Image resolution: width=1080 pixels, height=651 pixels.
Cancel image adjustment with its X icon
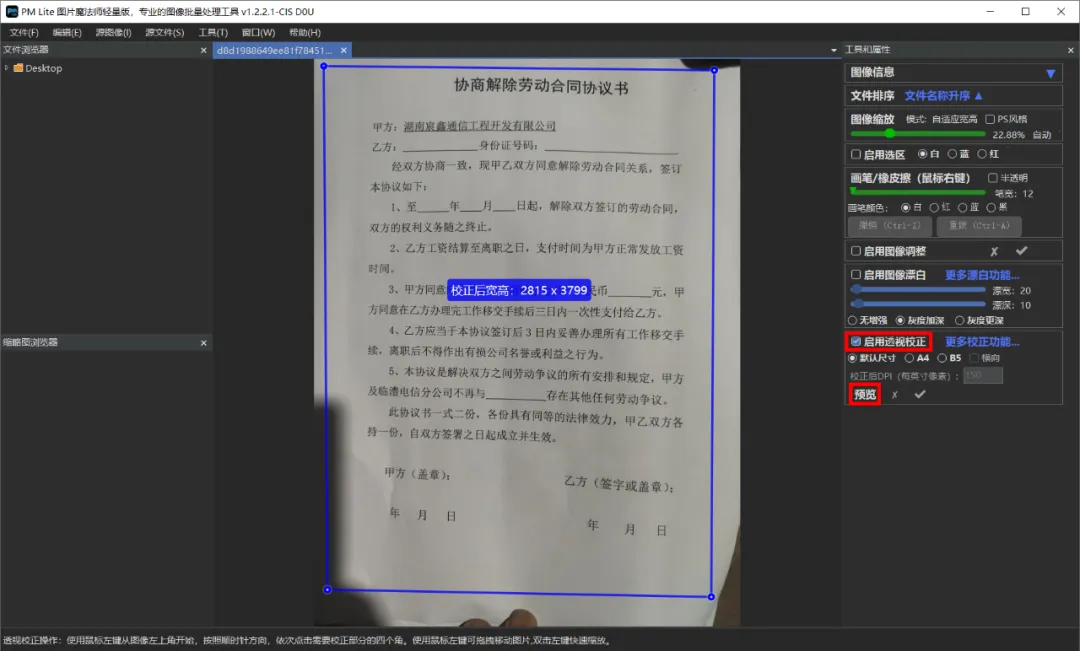pos(994,251)
